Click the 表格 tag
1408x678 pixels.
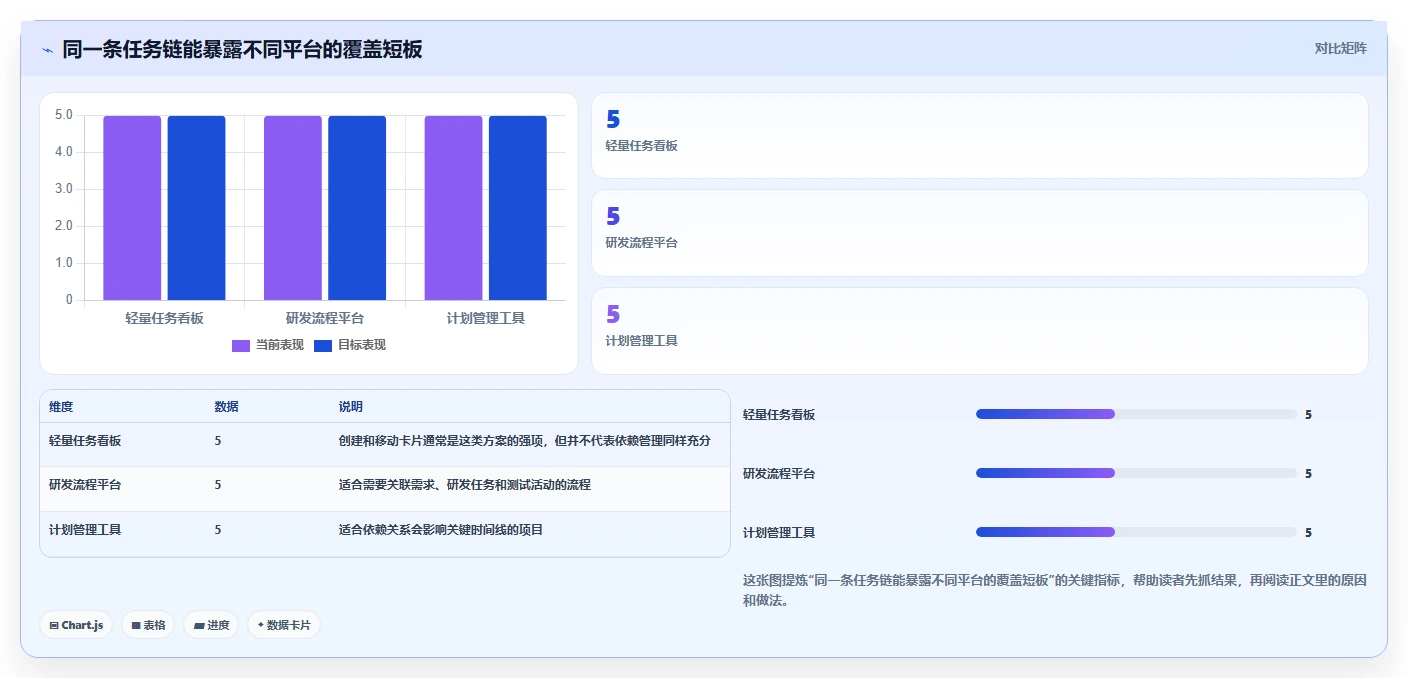click(148, 625)
